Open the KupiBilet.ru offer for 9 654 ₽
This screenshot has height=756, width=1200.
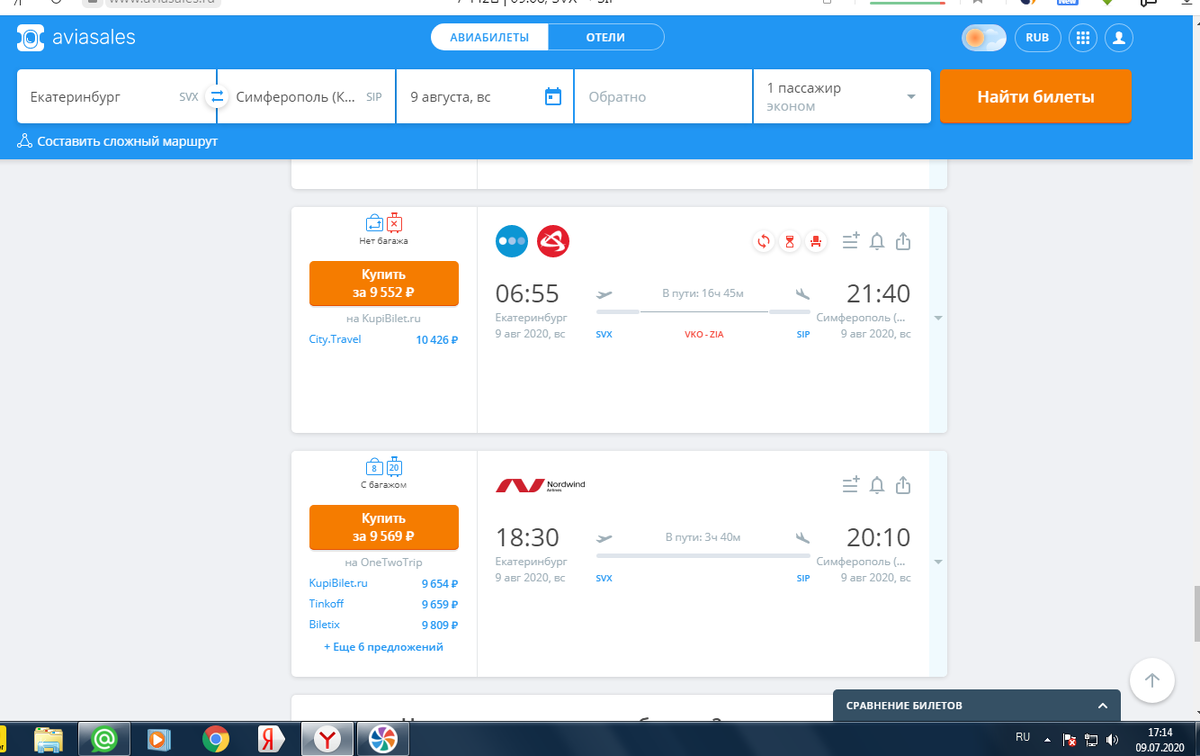(x=384, y=583)
